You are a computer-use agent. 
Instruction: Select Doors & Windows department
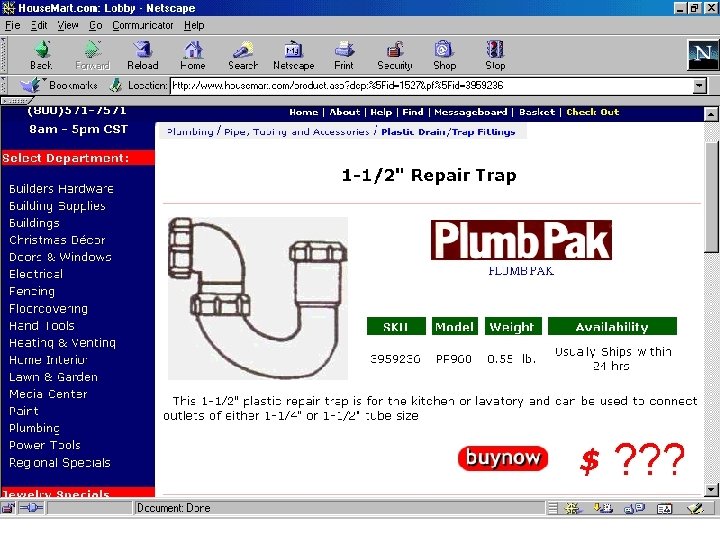(x=60, y=257)
